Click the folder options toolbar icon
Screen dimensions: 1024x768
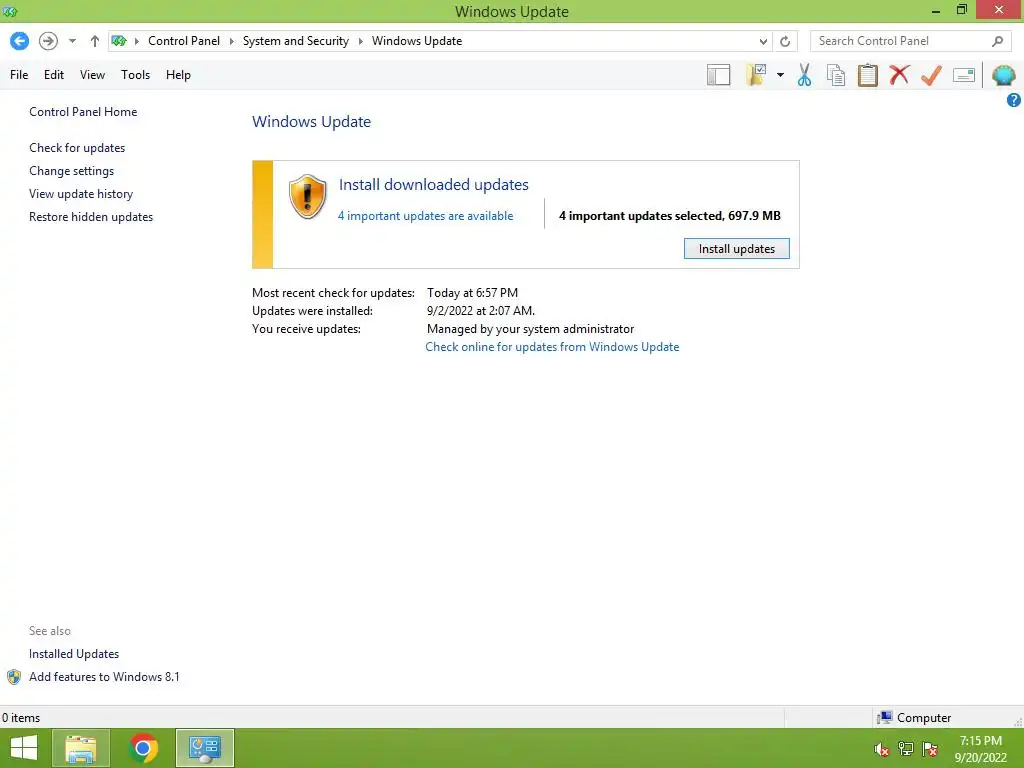pyautogui.click(x=757, y=75)
